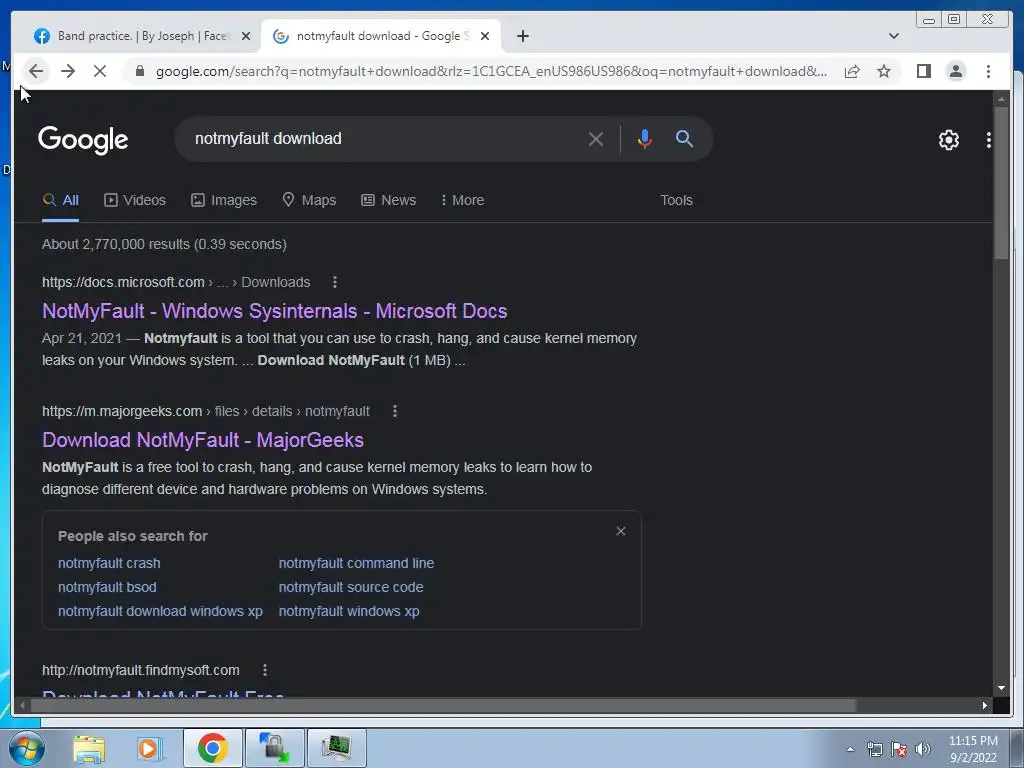The width and height of the screenshot is (1024, 768).
Task: Share this page from the address bar
Action: coord(852,71)
